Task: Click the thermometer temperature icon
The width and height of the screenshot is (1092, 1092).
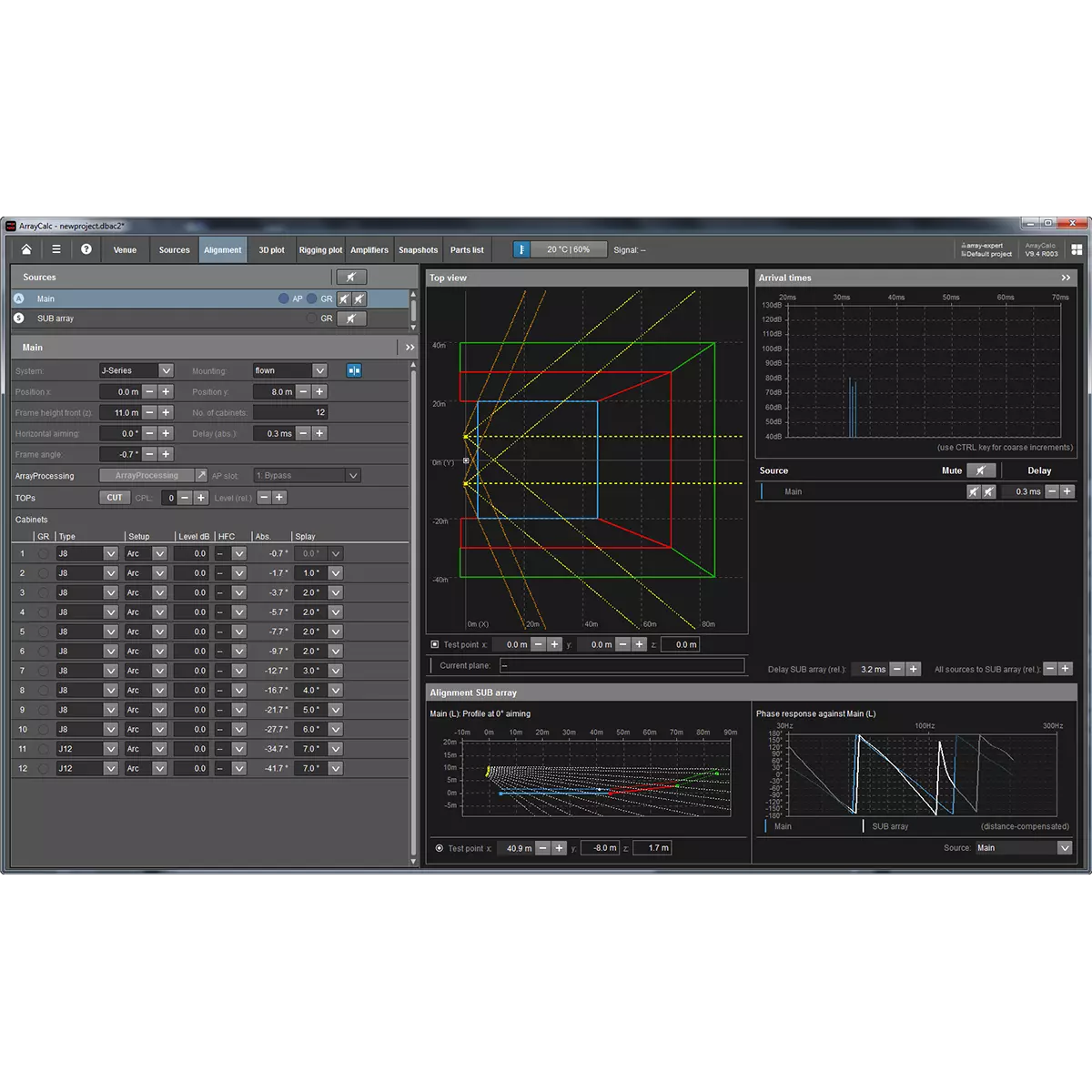Action: tap(521, 249)
